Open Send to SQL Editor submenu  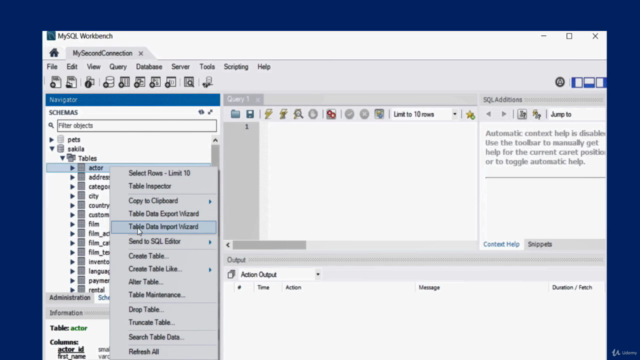pos(163,242)
